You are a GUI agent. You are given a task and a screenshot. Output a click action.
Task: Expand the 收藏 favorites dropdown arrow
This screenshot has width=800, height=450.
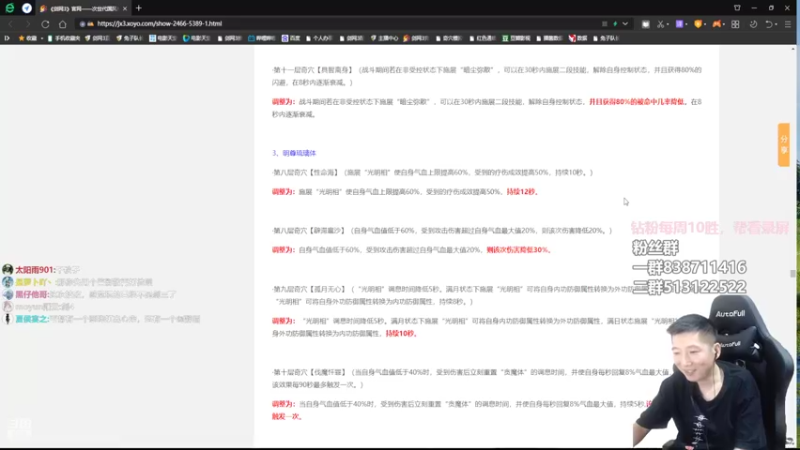[x=41, y=38]
